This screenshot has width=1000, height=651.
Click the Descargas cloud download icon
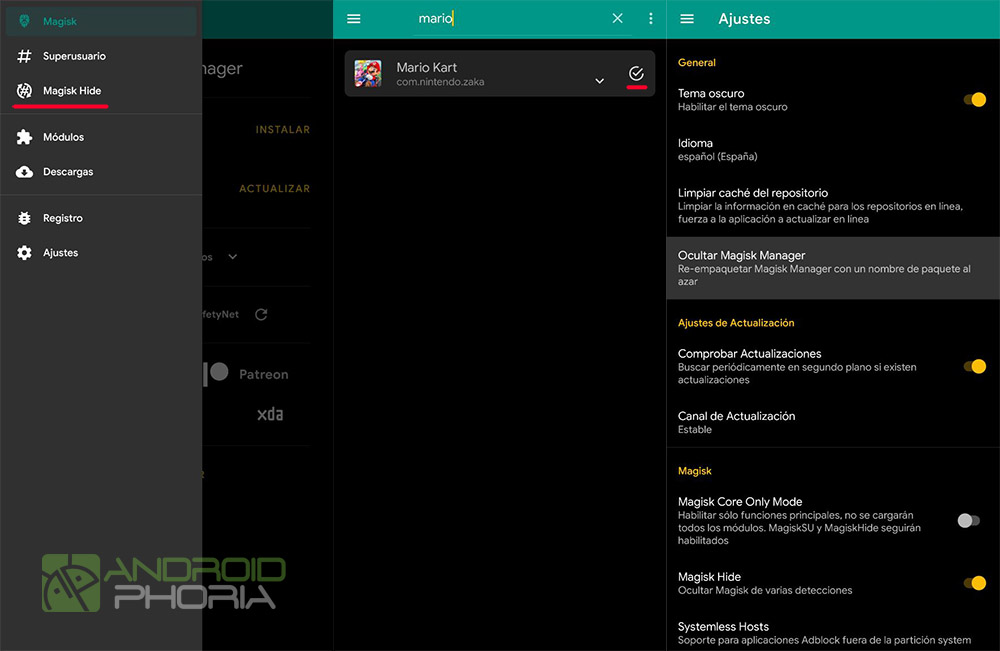pyautogui.click(x=24, y=172)
